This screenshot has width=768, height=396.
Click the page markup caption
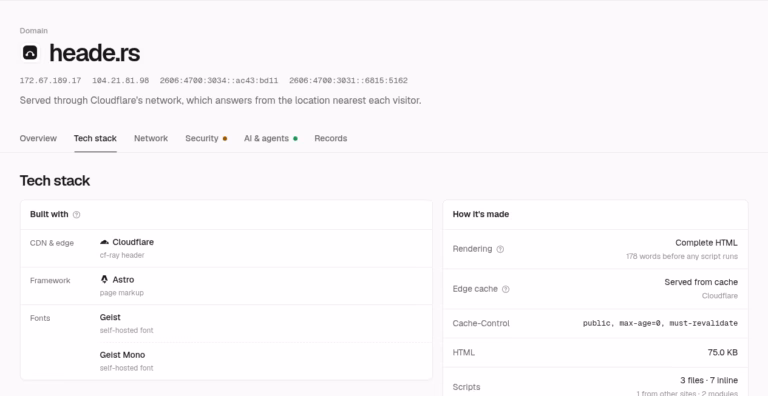click(121, 293)
